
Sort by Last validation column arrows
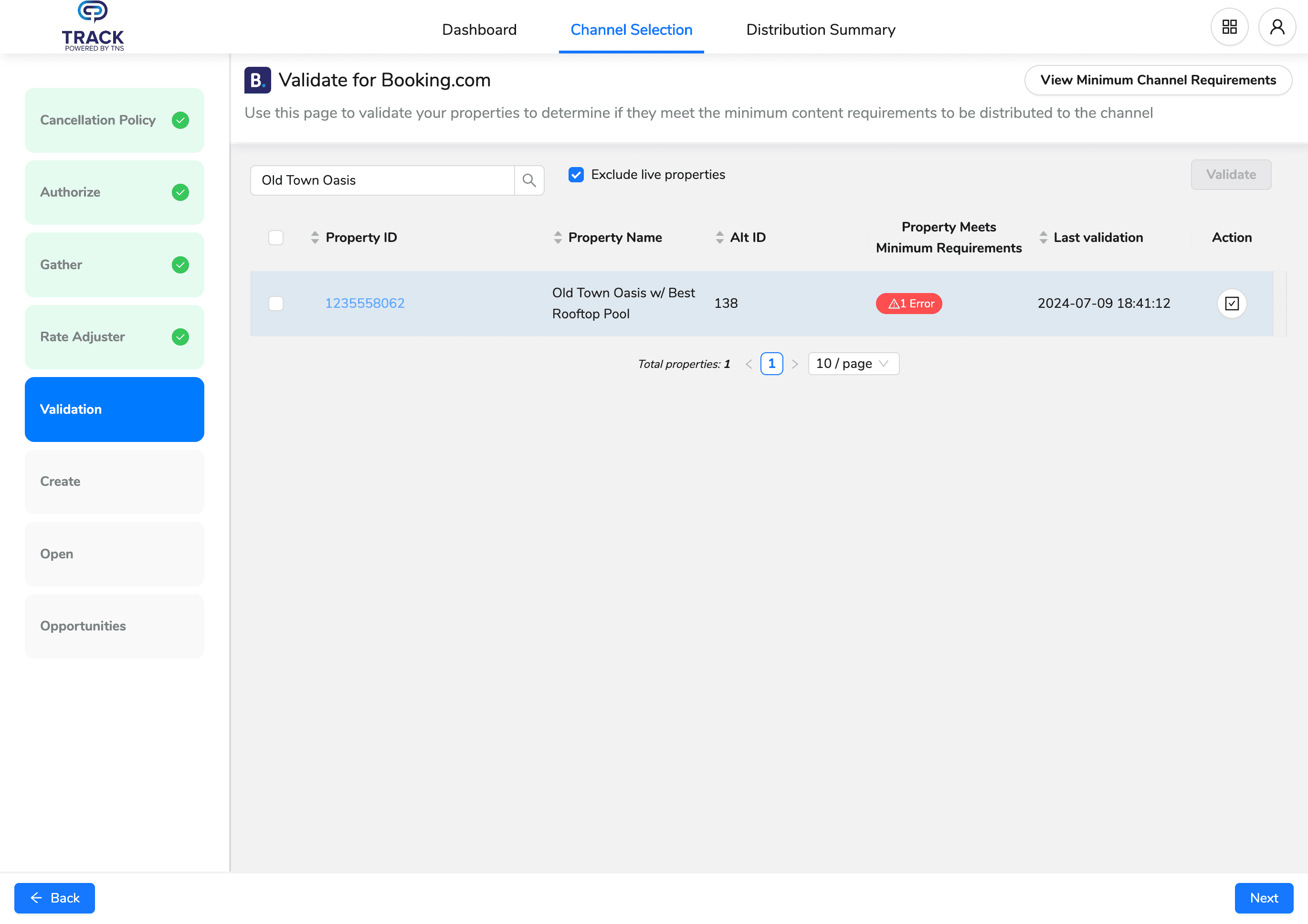[x=1043, y=238]
